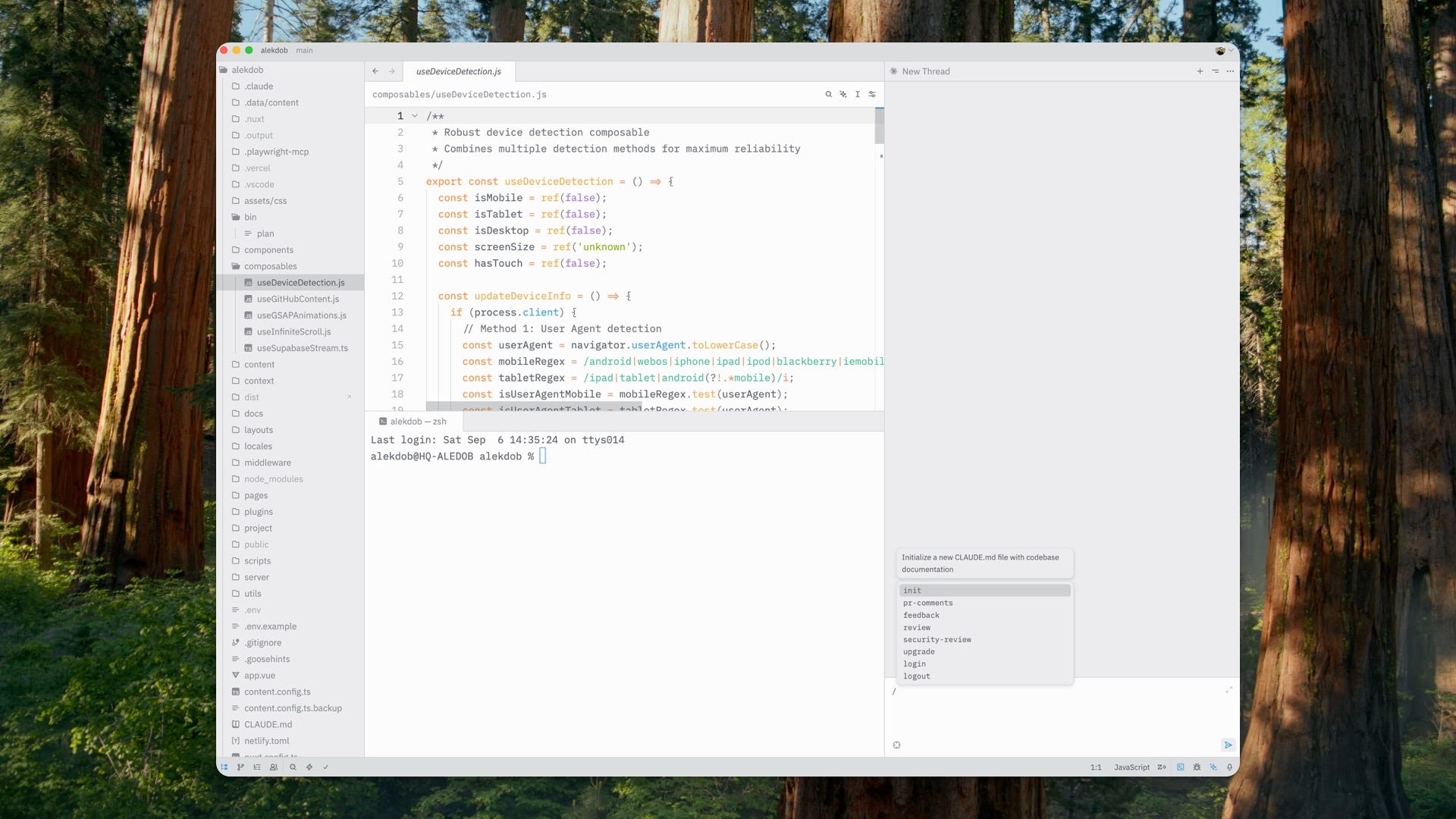Click the editor vertical scrollbar thumb

880,126
